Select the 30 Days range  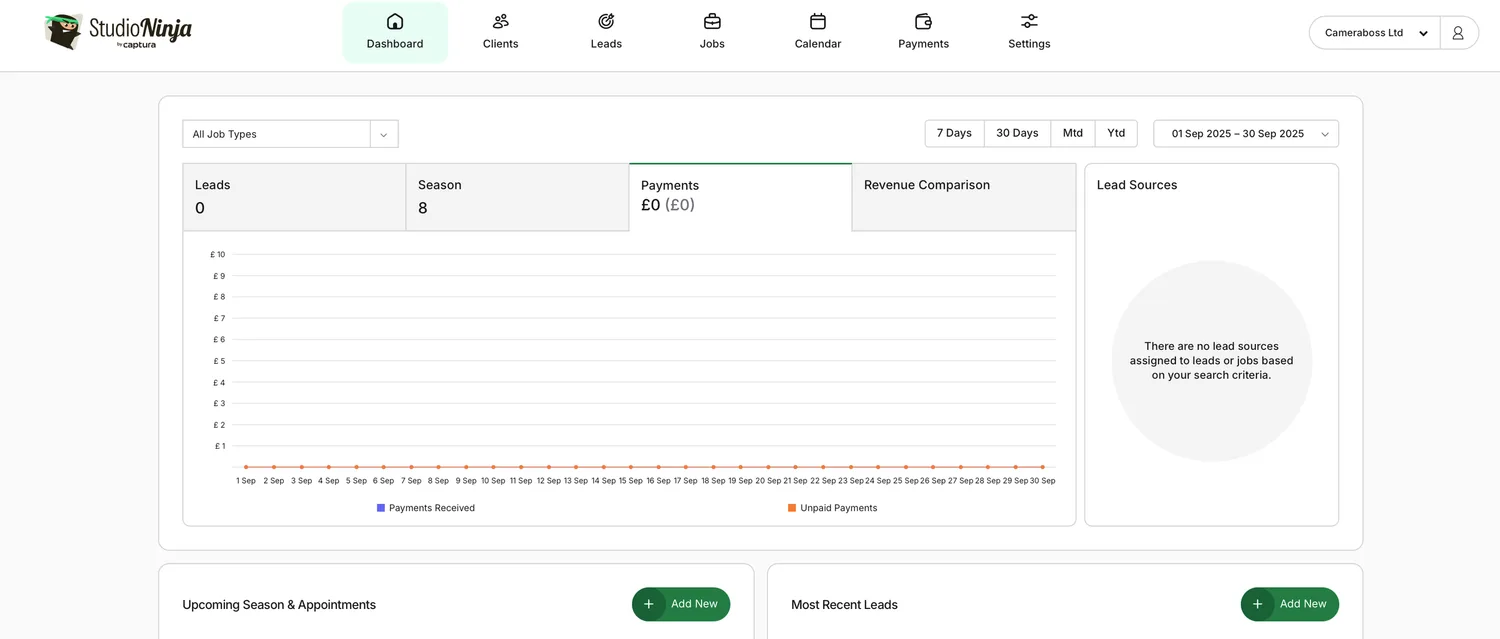pos(1017,133)
